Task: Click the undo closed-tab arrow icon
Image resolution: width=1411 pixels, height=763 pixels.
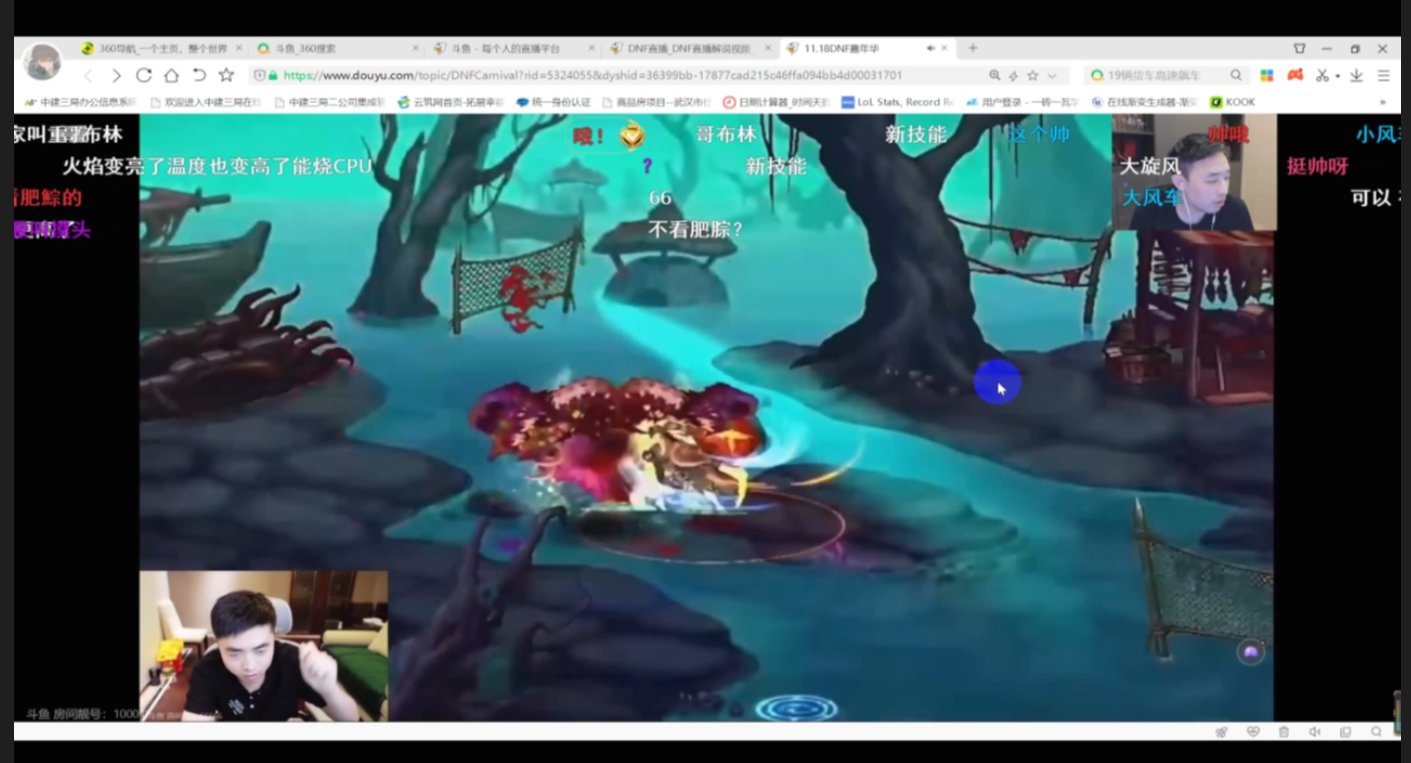Action: click(x=199, y=75)
